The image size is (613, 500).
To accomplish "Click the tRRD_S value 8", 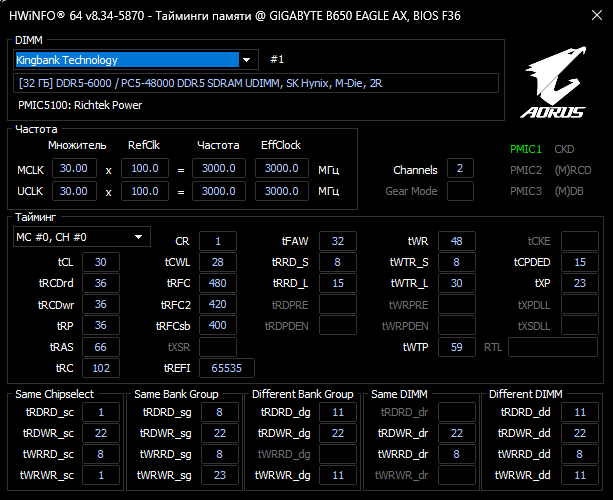I will click(x=338, y=262).
